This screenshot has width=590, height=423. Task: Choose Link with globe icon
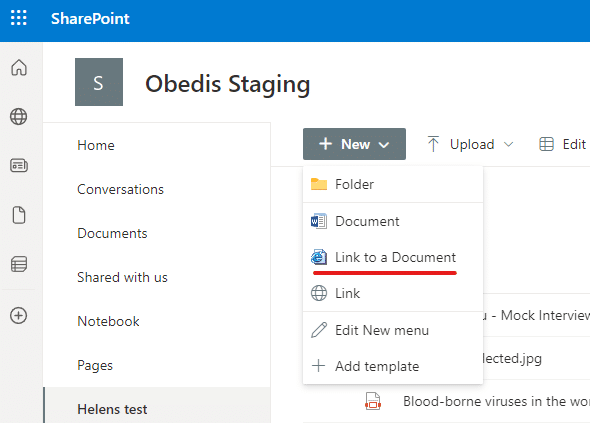(393, 294)
